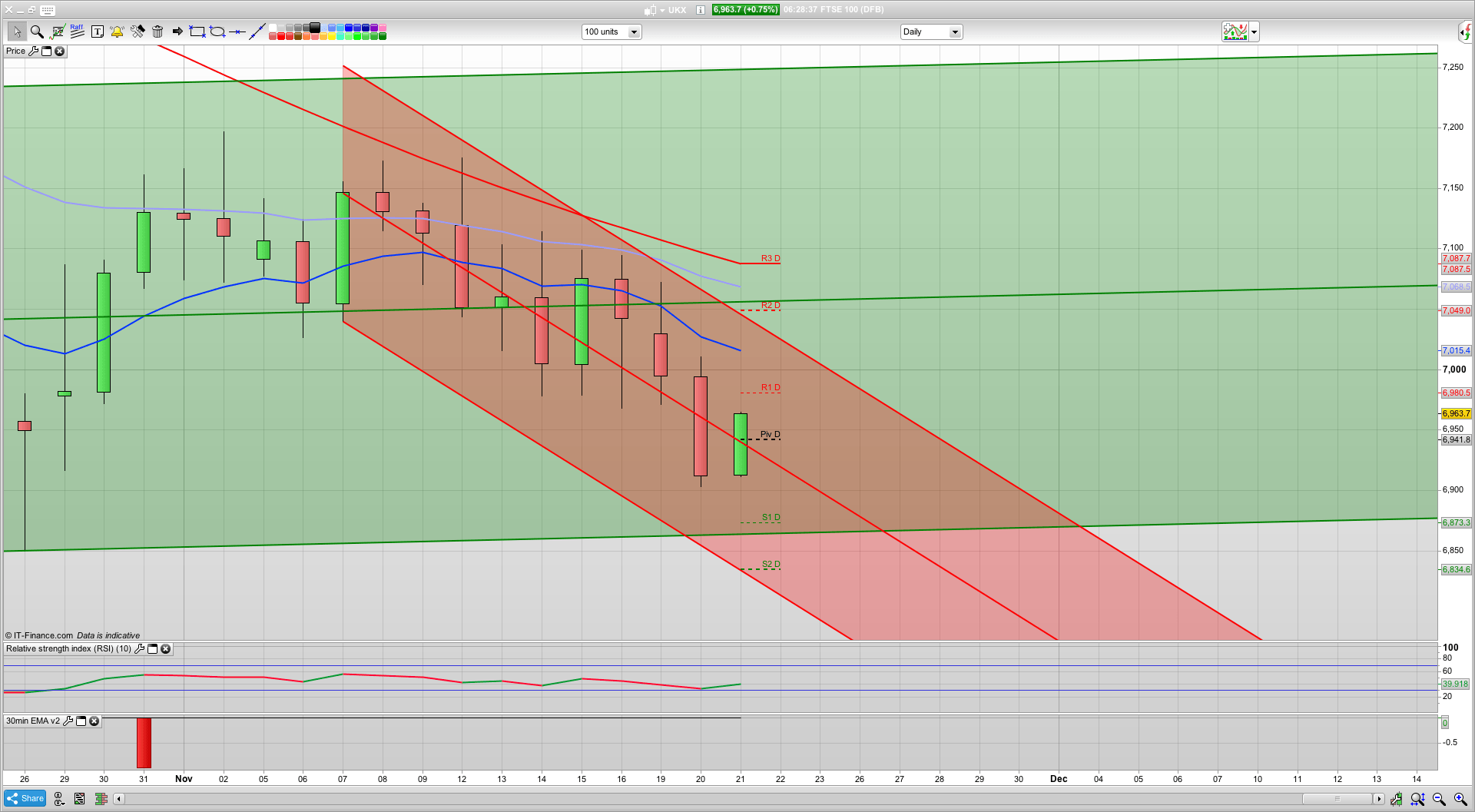Click the keyboard icon near the window controls

[x=47, y=10]
